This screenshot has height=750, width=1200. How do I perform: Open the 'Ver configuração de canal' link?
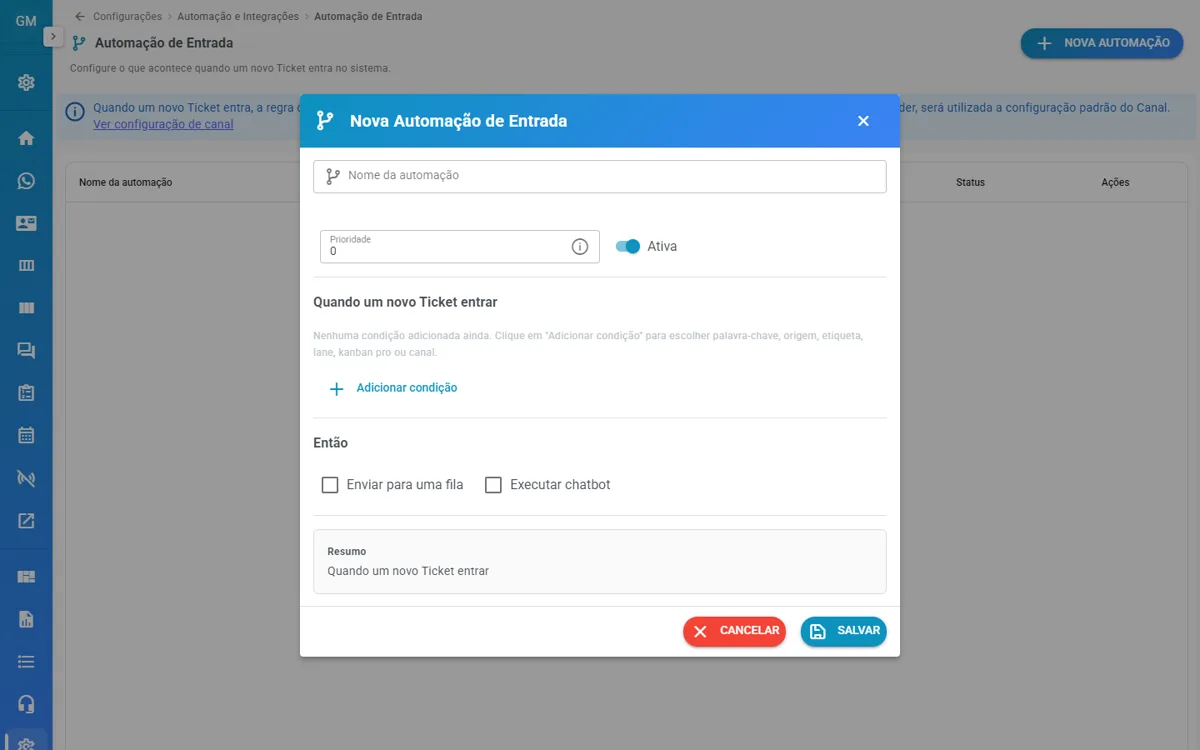pyautogui.click(x=163, y=125)
